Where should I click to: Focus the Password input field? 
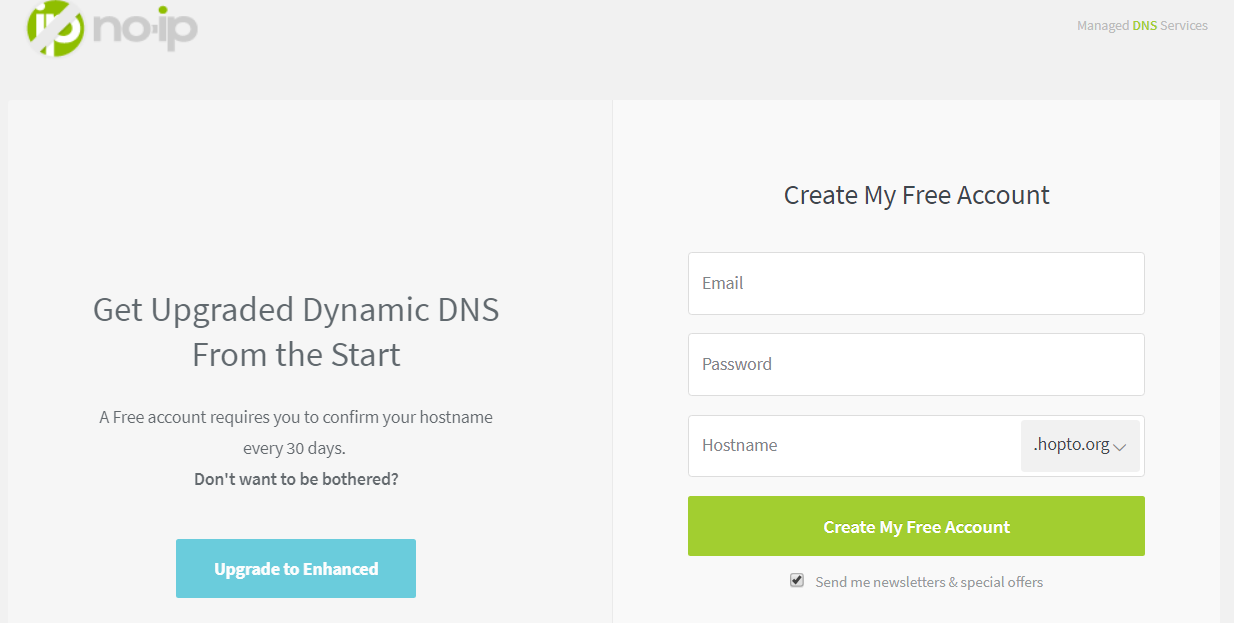[x=915, y=364]
